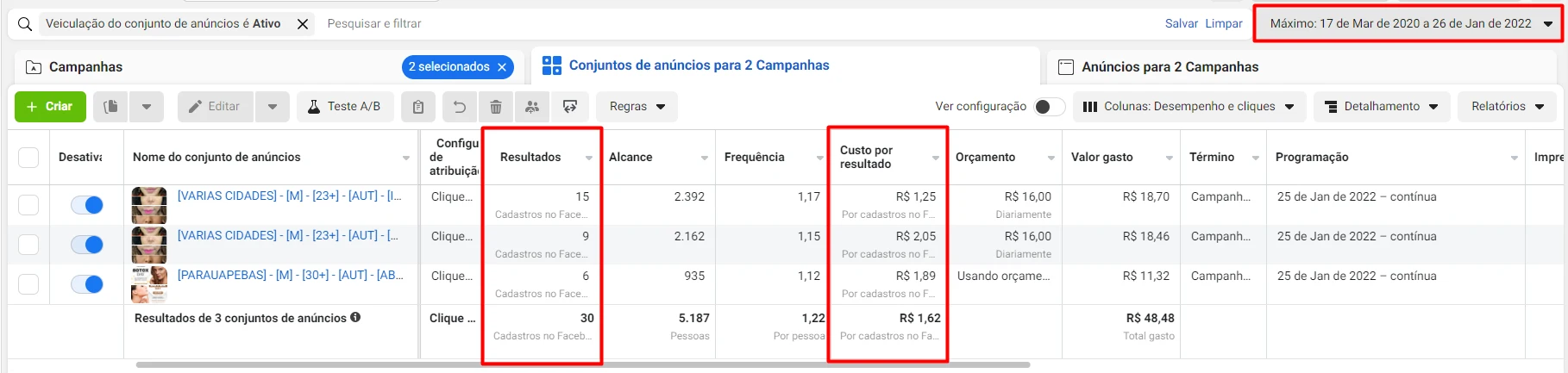This screenshot has width=1568, height=373.
Task: Click the audience people icon in toolbar
Action: [532, 107]
